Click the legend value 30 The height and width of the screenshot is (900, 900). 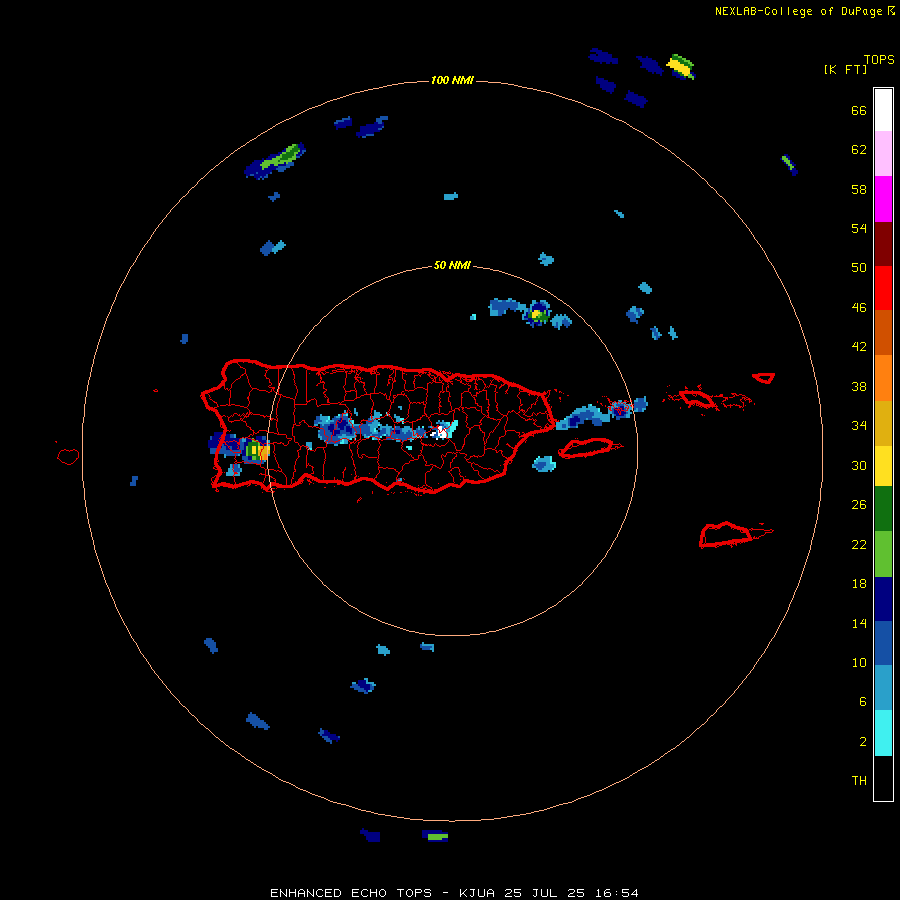tap(859, 465)
